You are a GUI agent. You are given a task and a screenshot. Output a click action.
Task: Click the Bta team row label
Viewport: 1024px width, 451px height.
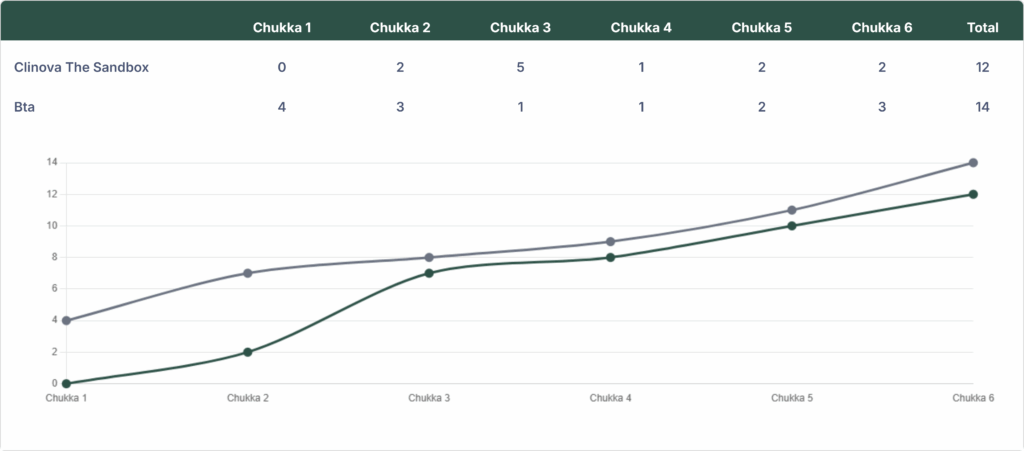[x=24, y=107]
